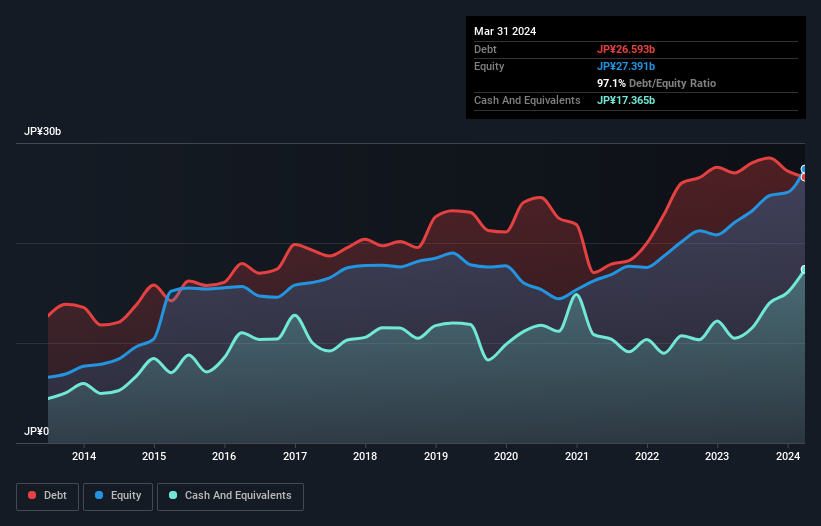The width and height of the screenshot is (821, 526).
Task: Click the 2024 x-axis label
Action: coord(788,456)
